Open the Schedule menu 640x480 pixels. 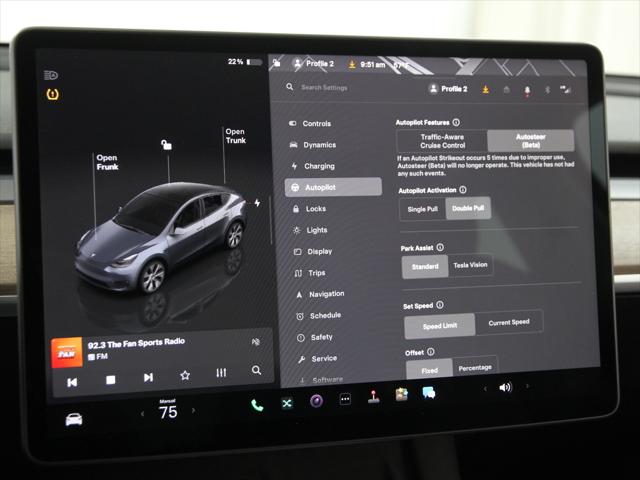coord(319,316)
